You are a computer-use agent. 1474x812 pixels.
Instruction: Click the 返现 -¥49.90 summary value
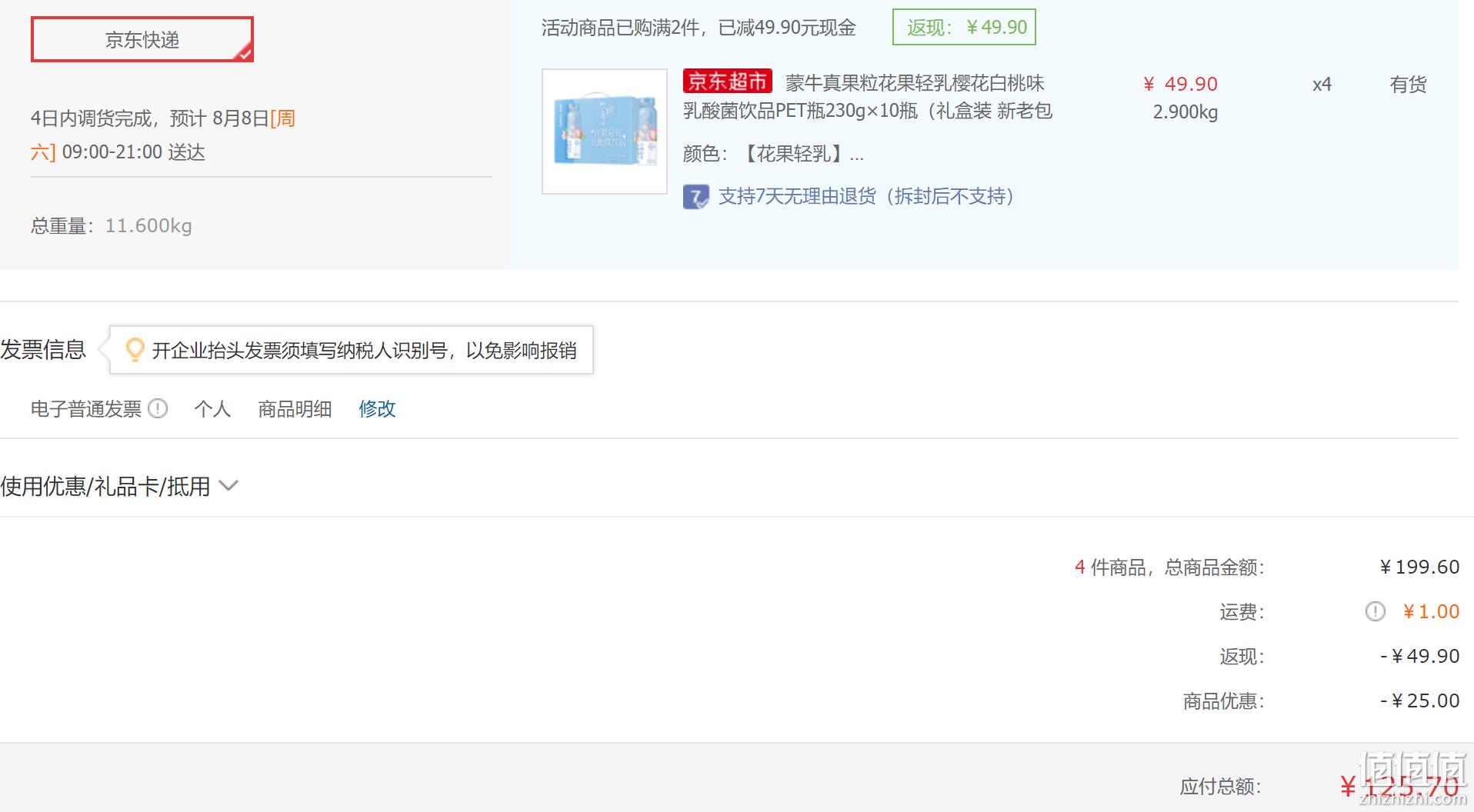pos(1420,656)
